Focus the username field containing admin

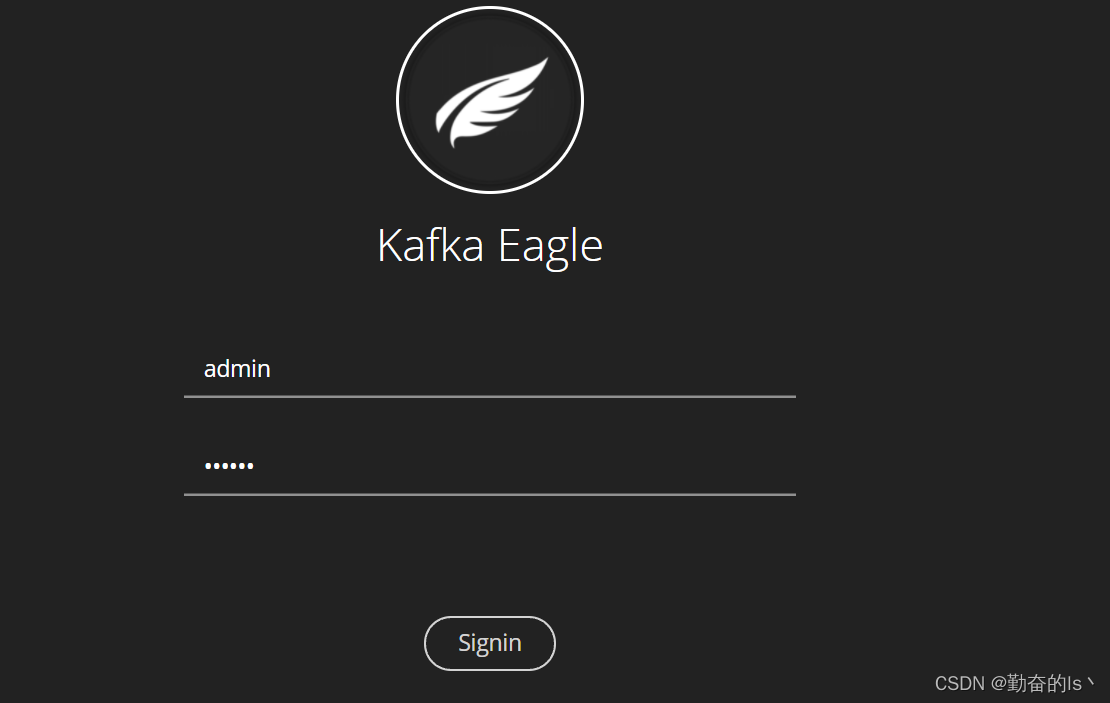click(x=490, y=369)
